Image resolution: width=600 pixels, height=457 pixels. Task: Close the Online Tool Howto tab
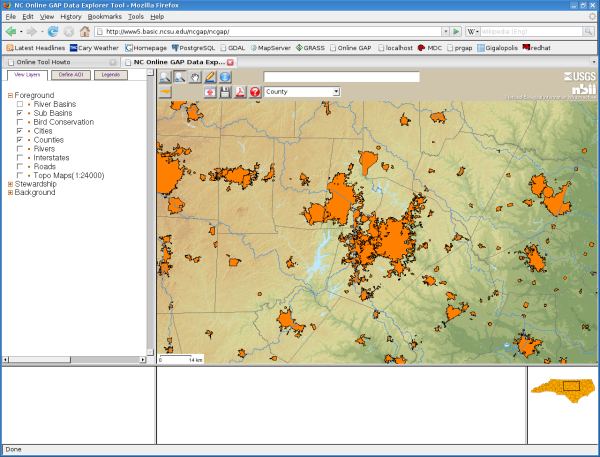pos(113,62)
